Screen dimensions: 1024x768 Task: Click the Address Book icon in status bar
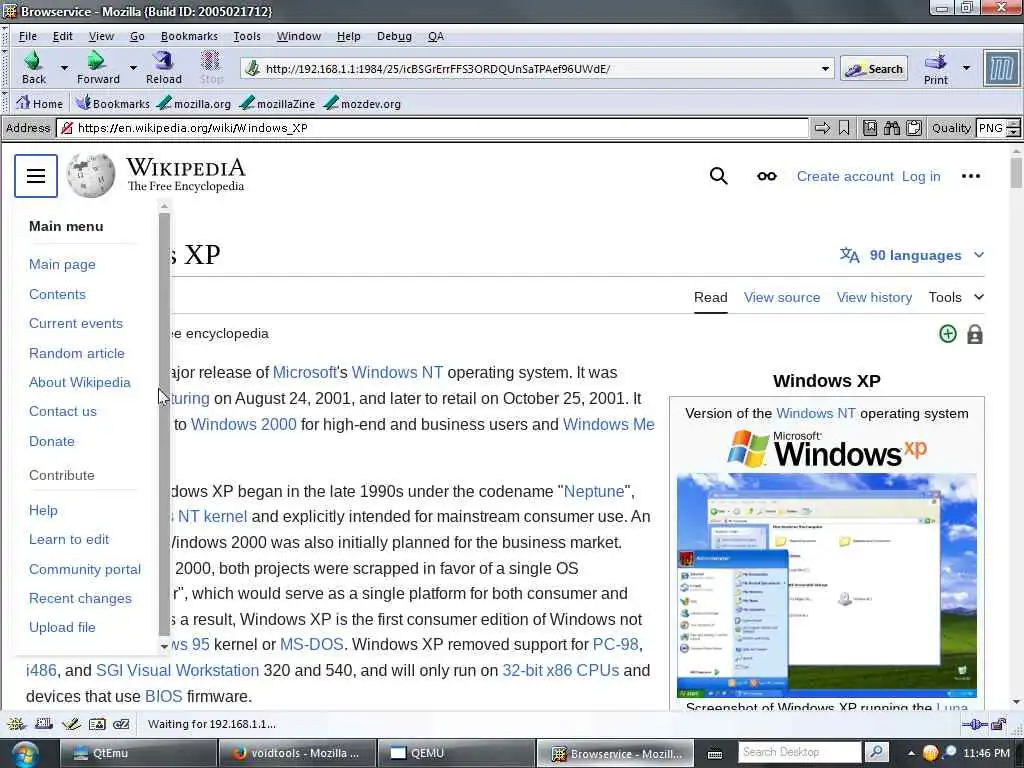[x=97, y=724]
